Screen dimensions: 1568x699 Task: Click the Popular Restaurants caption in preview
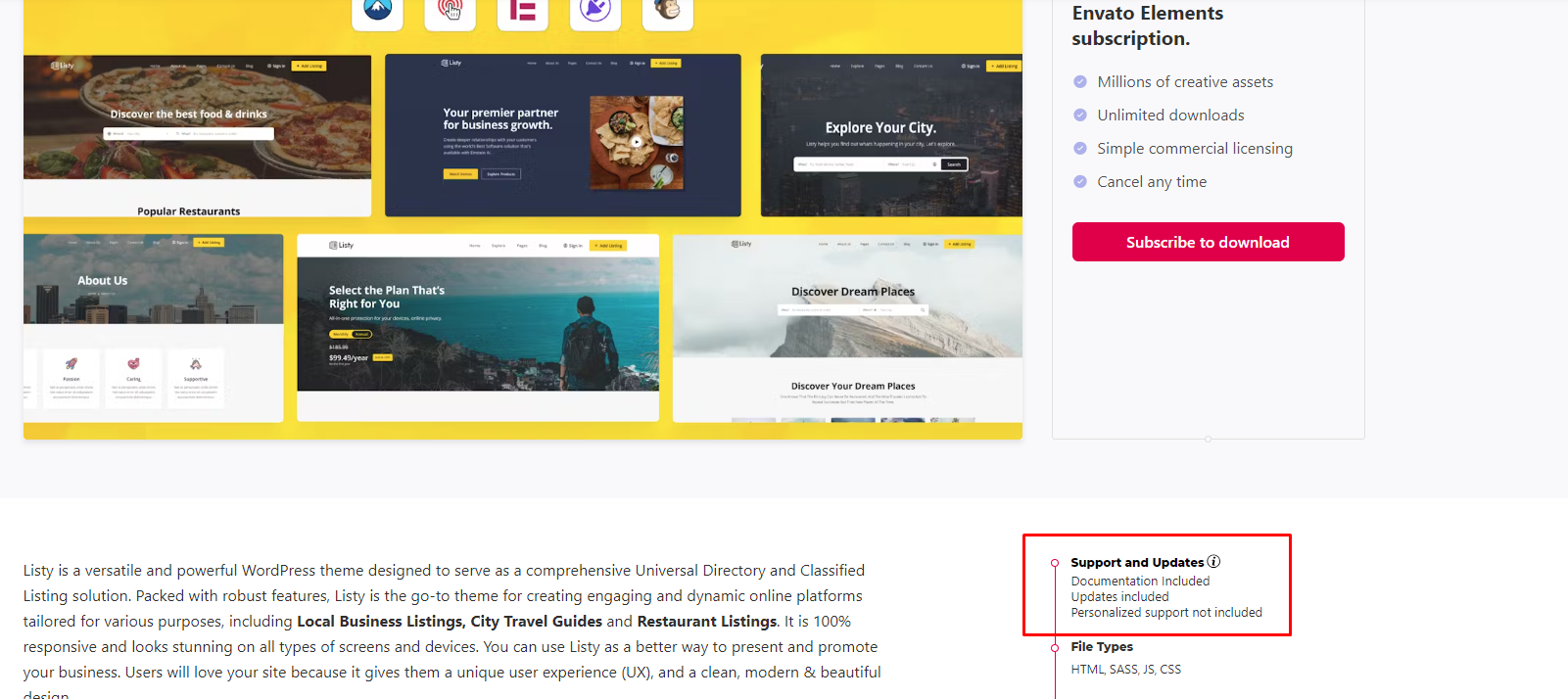pyautogui.click(x=189, y=211)
